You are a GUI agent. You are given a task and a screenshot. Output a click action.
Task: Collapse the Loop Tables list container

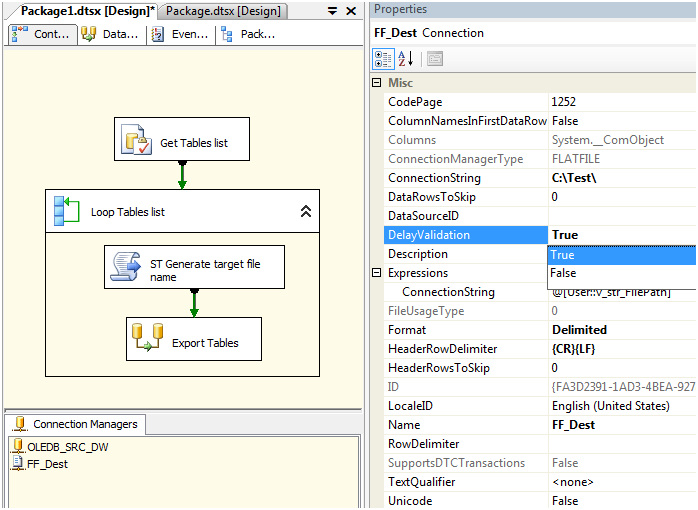tap(306, 211)
